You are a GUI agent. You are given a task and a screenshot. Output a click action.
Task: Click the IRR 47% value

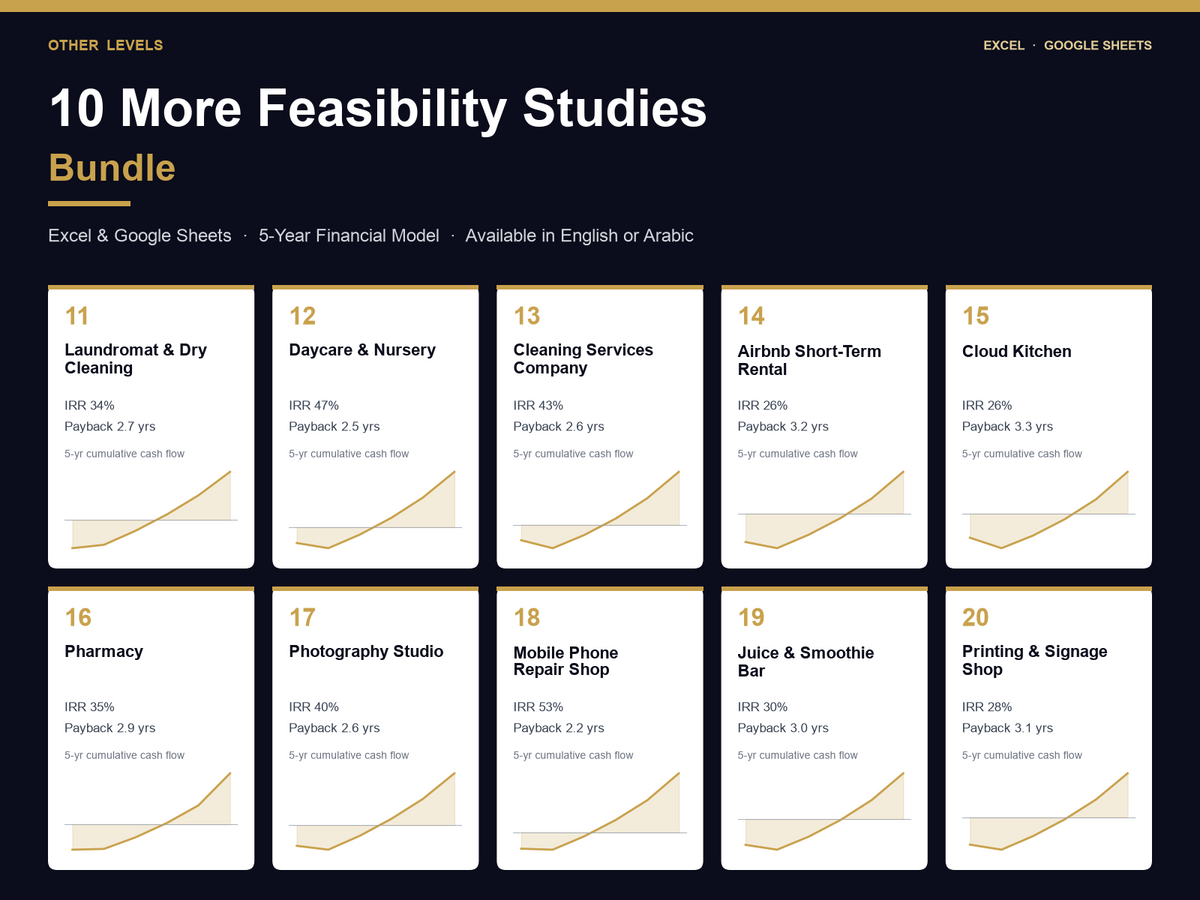tap(314, 405)
